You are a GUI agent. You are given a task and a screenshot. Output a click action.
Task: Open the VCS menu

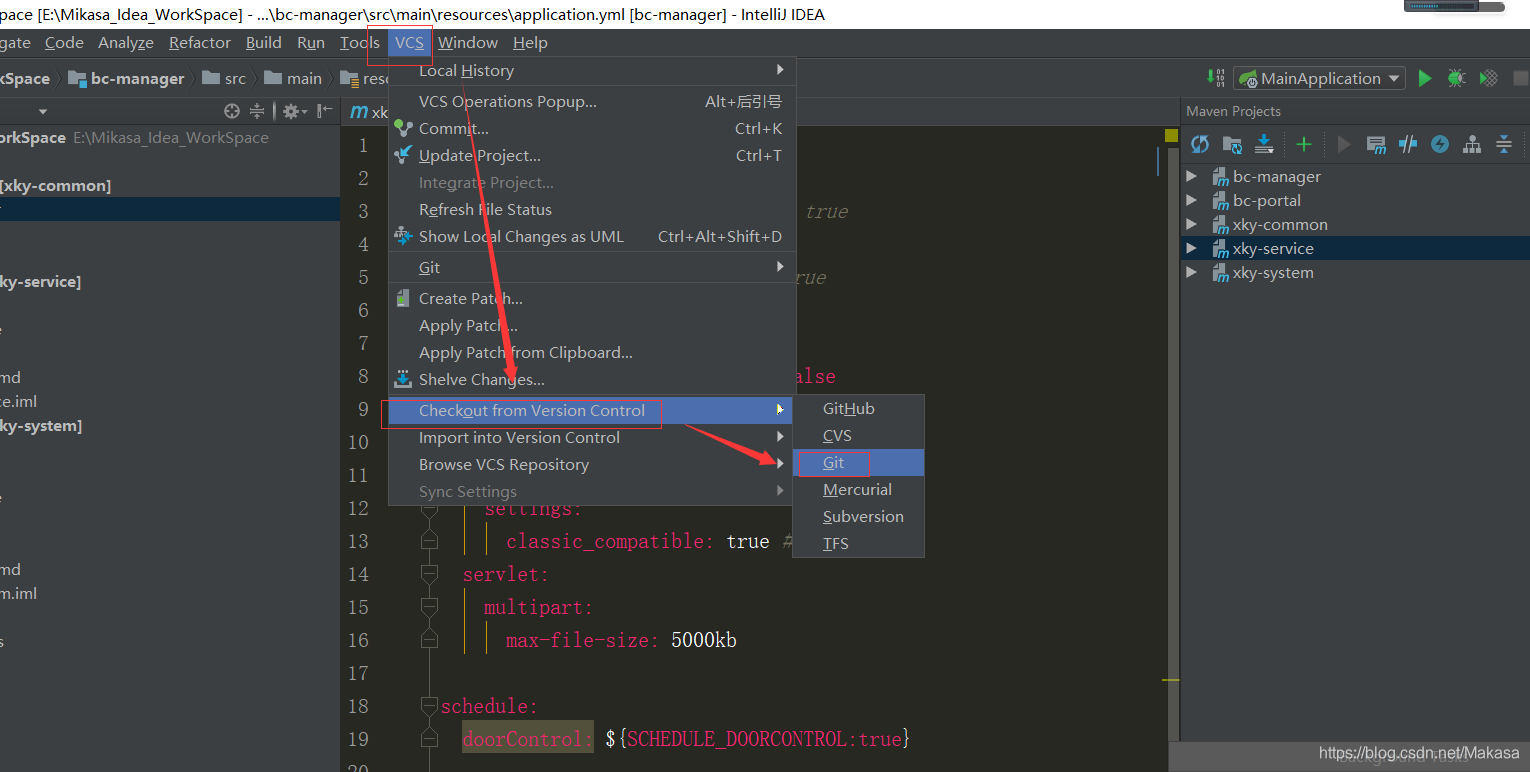(409, 42)
